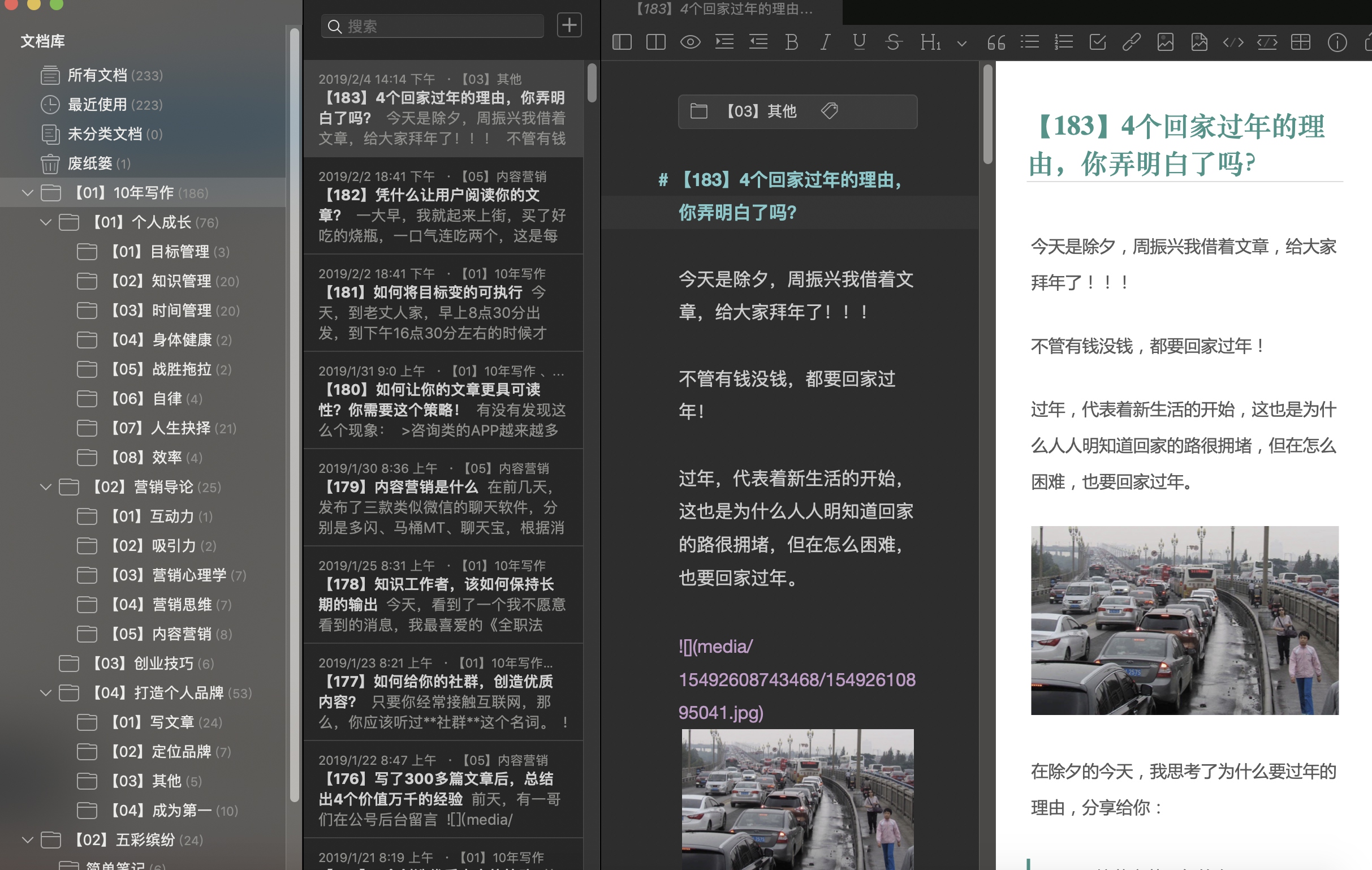Focus the 搜索 search field
The height and width of the screenshot is (870, 1372).
(433, 26)
